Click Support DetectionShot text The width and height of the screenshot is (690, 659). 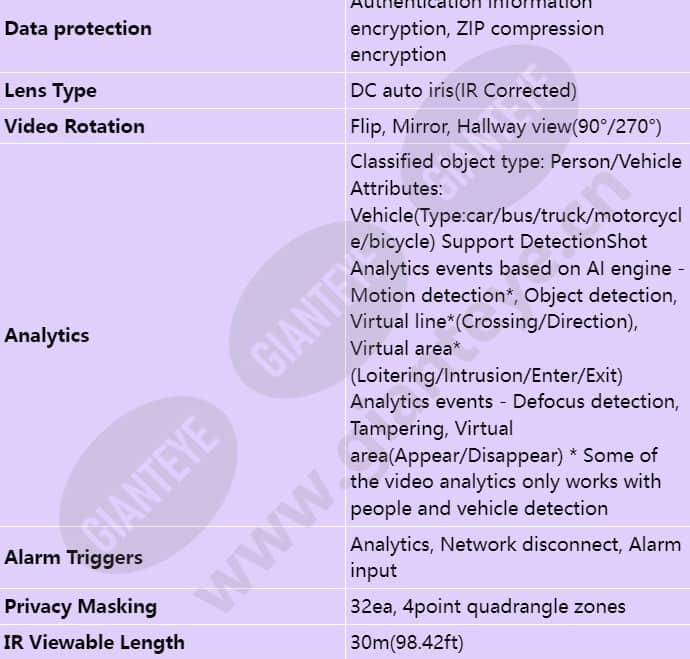[544, 242]
